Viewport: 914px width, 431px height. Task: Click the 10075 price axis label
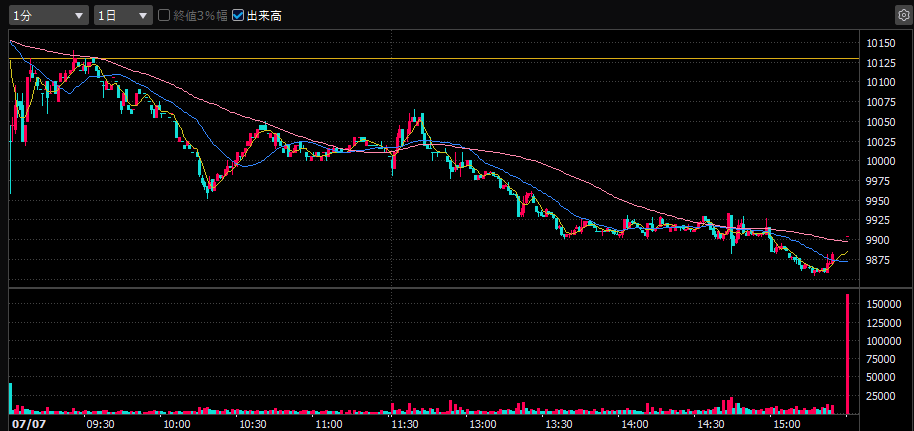click(881, 102)
